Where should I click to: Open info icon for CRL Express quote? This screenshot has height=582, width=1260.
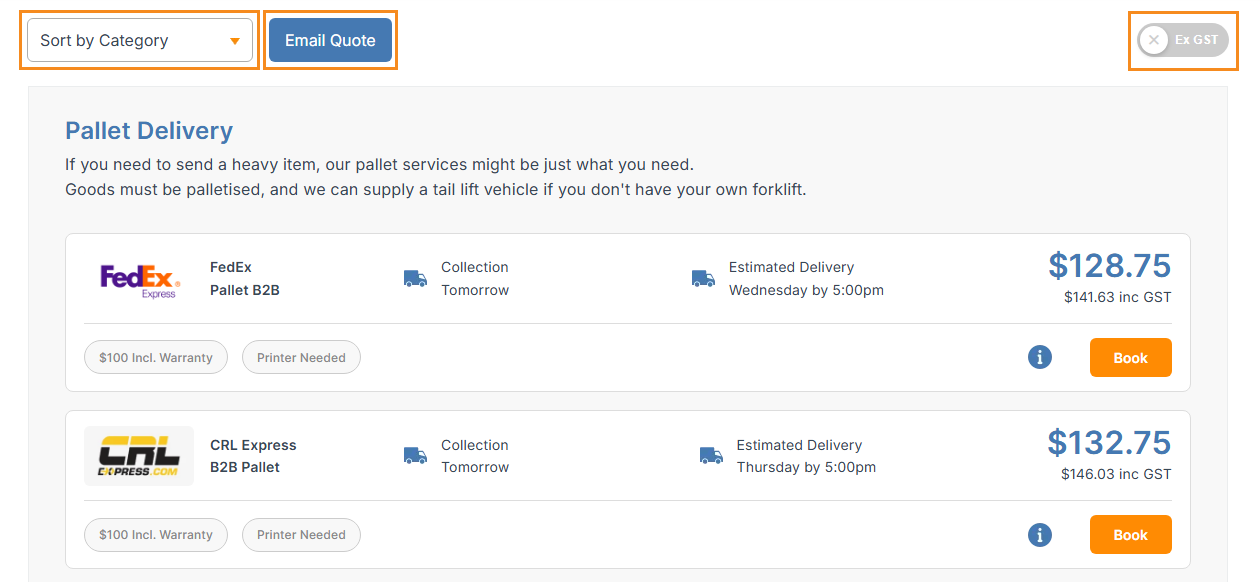1040,535
